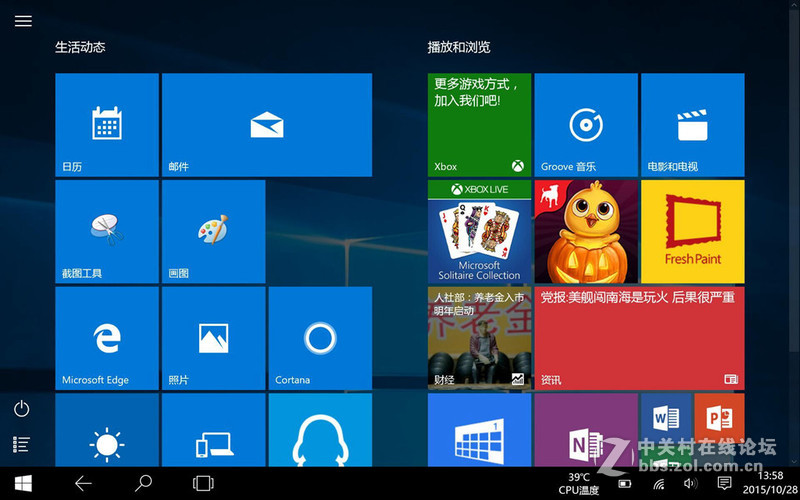Open the 电影和电视 tile

pos(692,125)
